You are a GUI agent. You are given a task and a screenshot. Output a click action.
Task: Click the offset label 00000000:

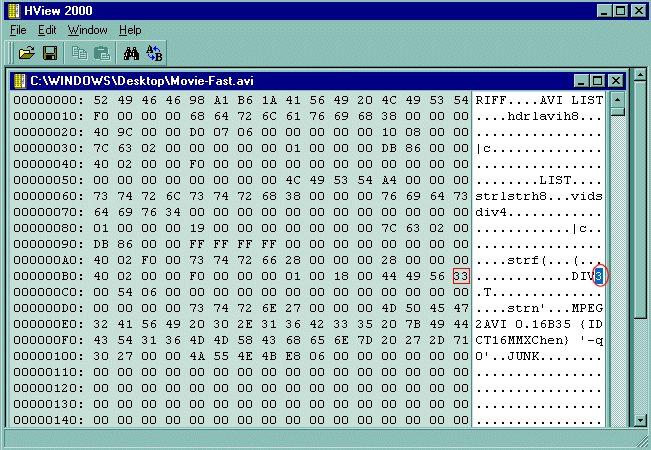pos(48,100)
